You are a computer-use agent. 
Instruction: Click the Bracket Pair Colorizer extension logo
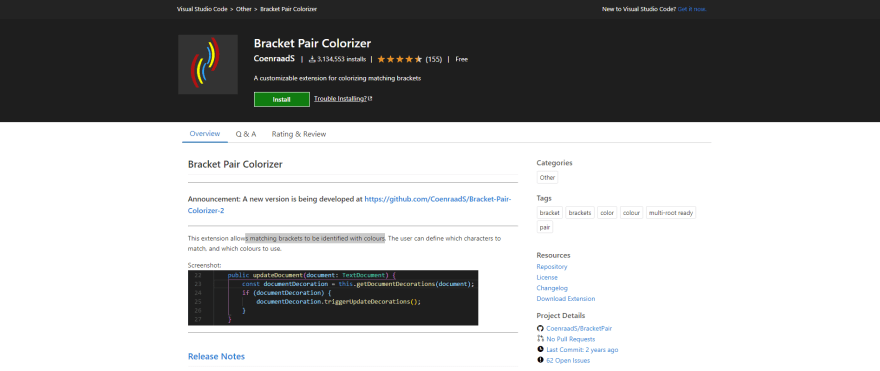[x=208, y=65]
